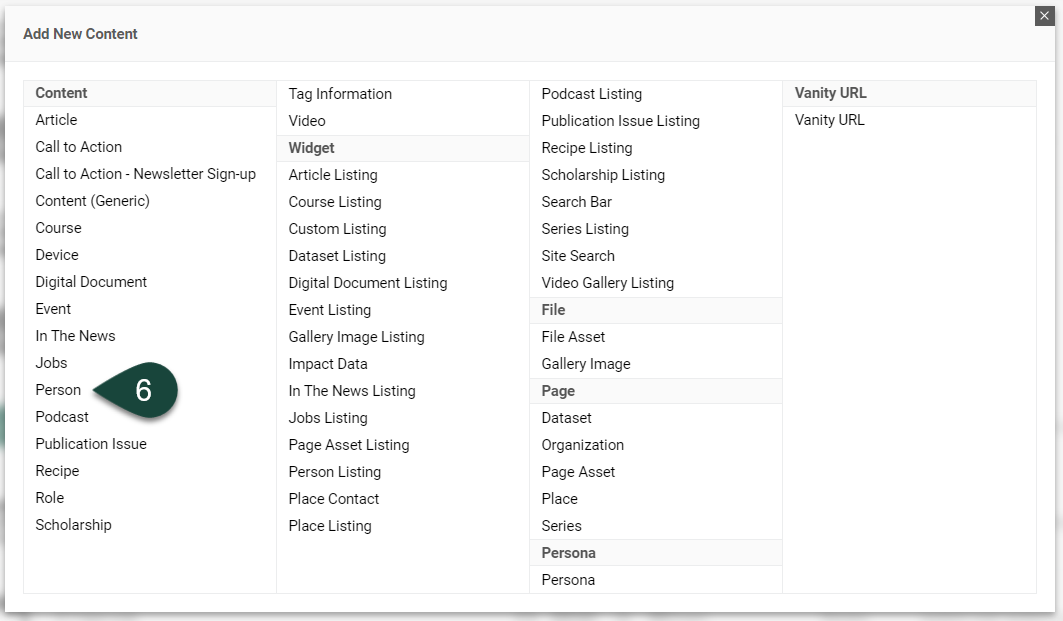
Task: Add a Vanity URL
Action: pyautogui.click(x=829, y=119)
